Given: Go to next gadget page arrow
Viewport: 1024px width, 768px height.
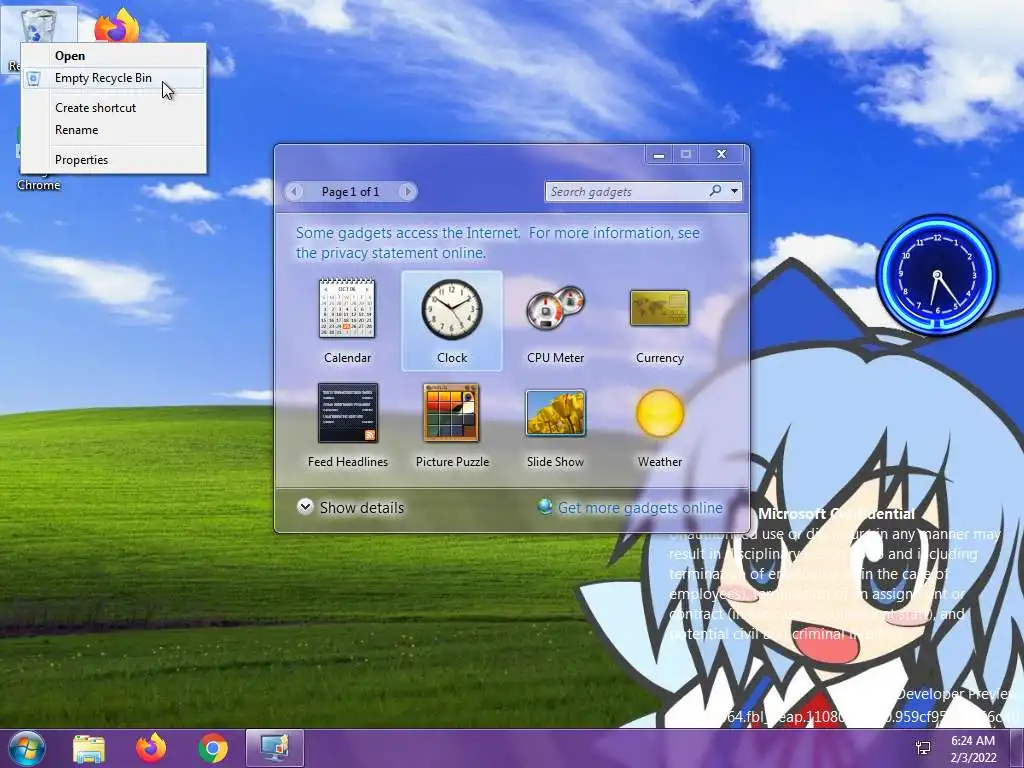Looking at the screenshot, I should pos(408,191).
